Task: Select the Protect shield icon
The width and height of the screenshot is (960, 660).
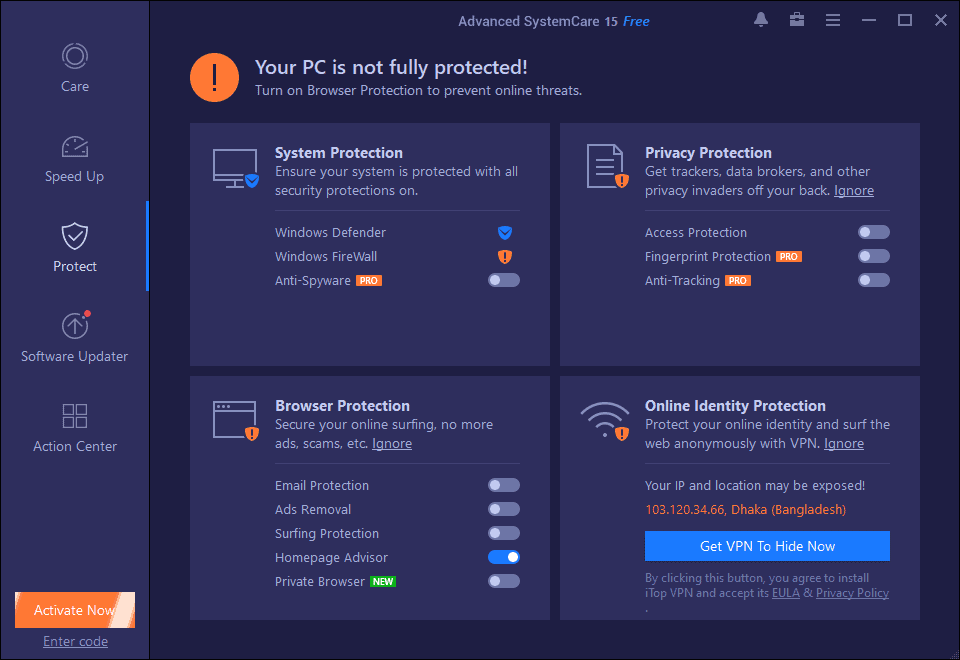Action: click(x=75, y=236)
